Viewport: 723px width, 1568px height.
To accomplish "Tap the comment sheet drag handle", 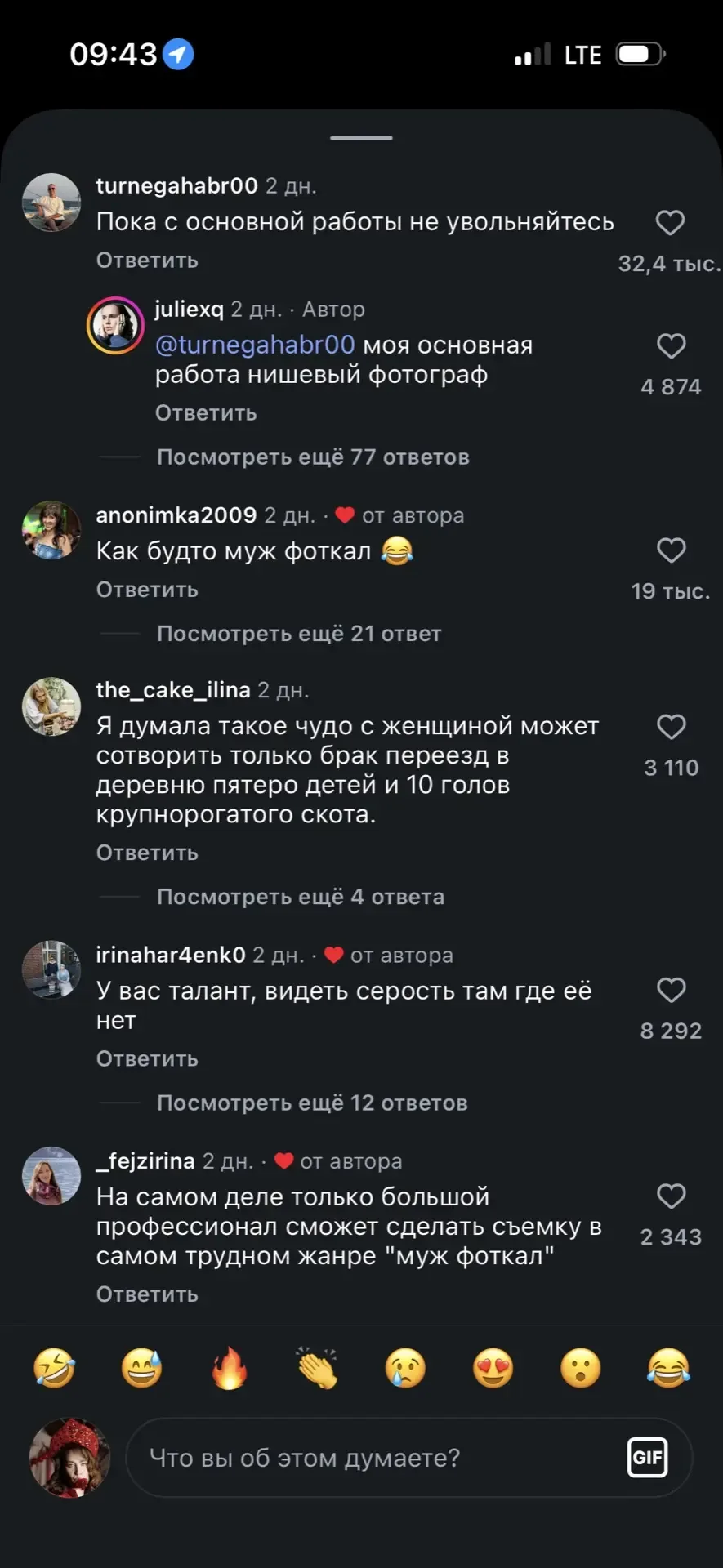I will coord(361,138).
